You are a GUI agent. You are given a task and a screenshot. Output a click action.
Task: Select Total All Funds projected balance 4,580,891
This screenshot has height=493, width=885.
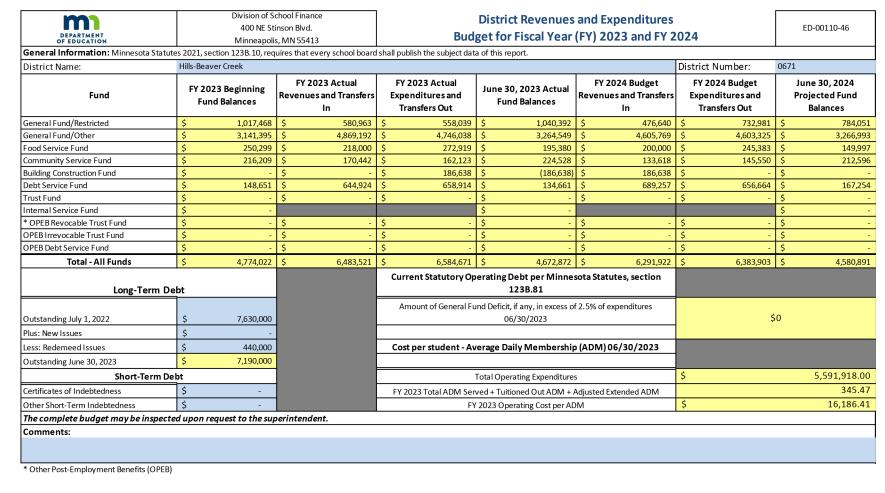click(x=826, y=262)
